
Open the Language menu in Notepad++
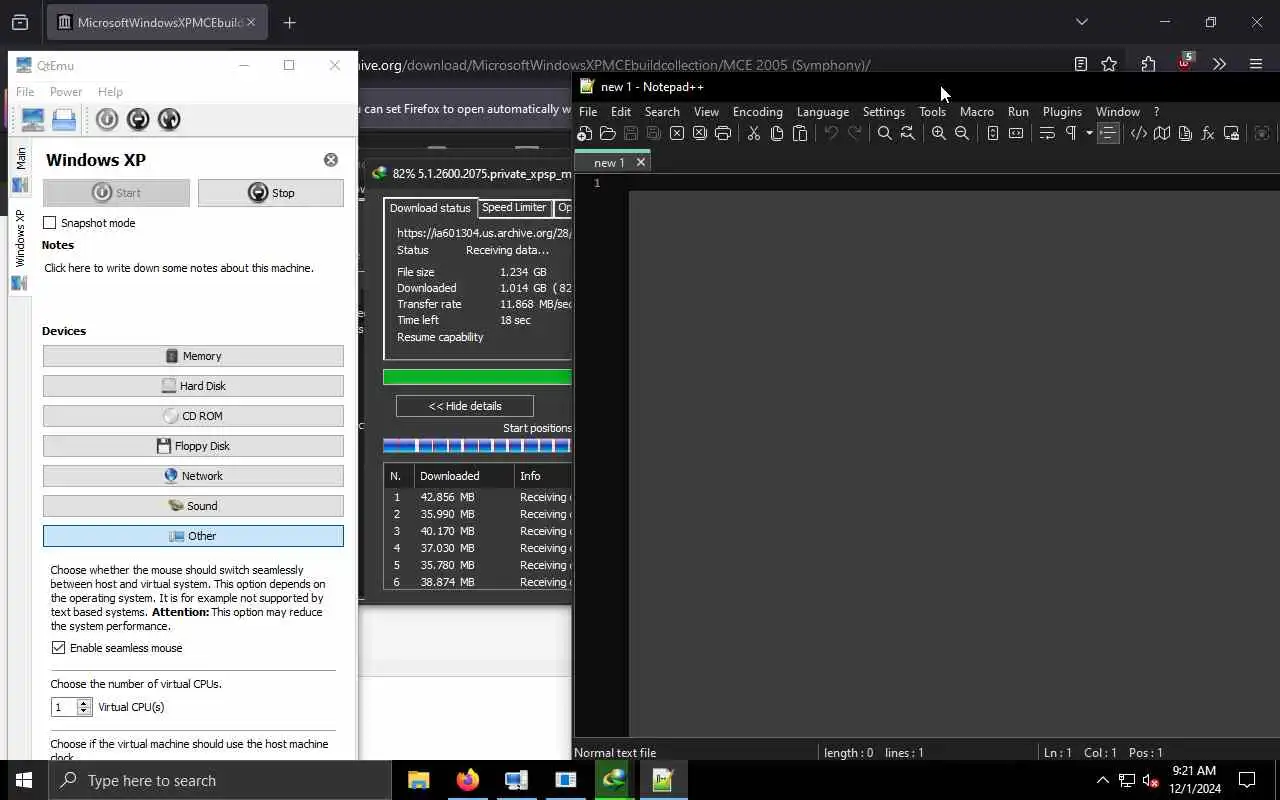(823, 112)
